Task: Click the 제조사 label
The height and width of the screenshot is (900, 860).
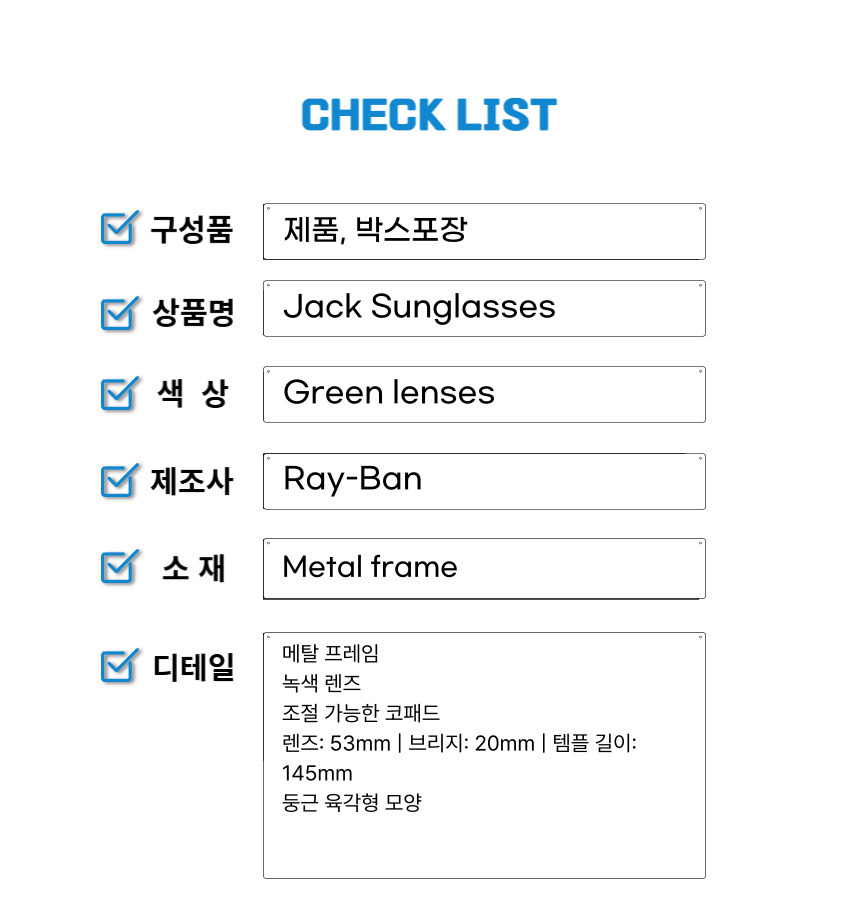Action: [192, 481]
